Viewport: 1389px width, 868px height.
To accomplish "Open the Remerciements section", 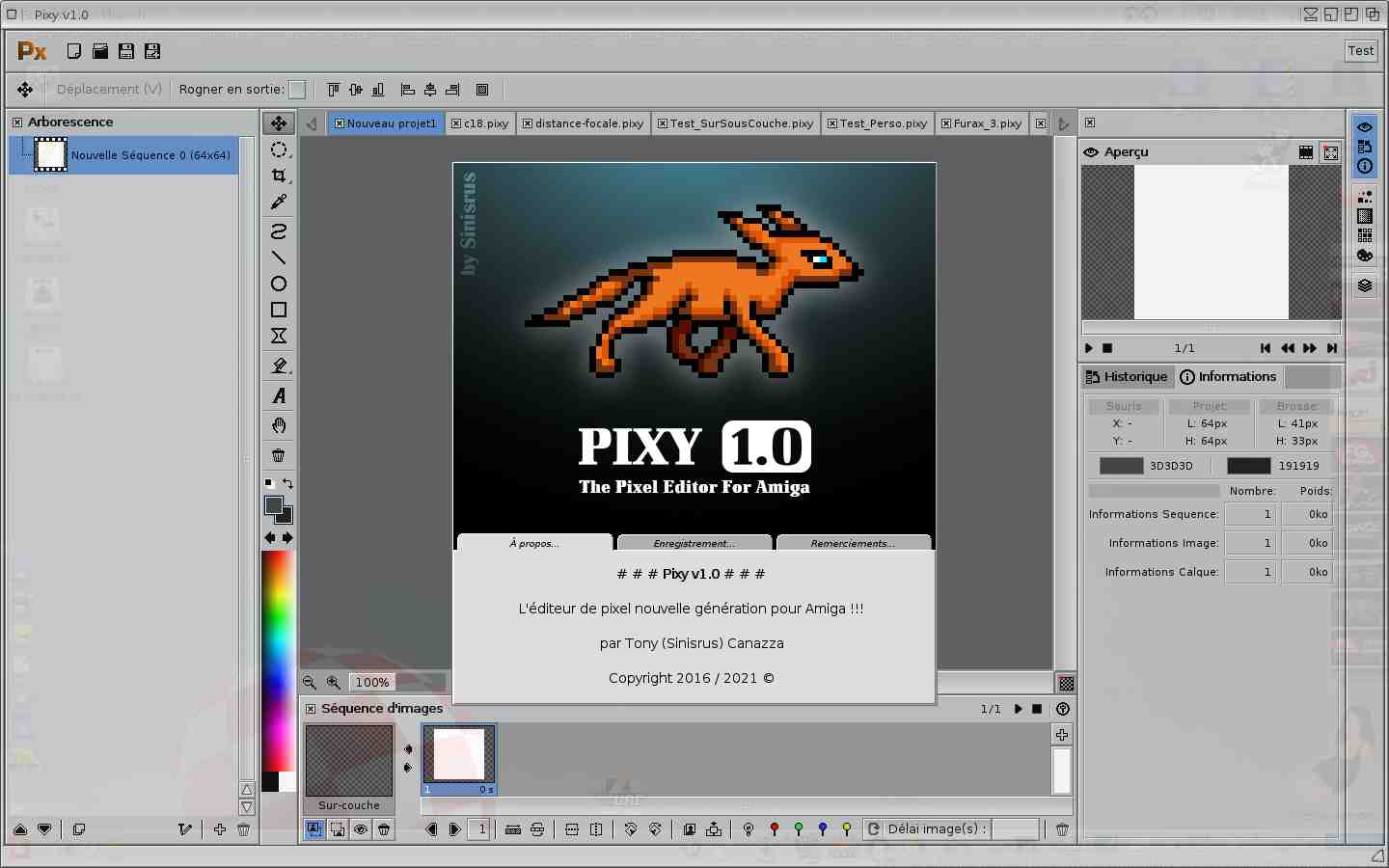I will [853, 543].
